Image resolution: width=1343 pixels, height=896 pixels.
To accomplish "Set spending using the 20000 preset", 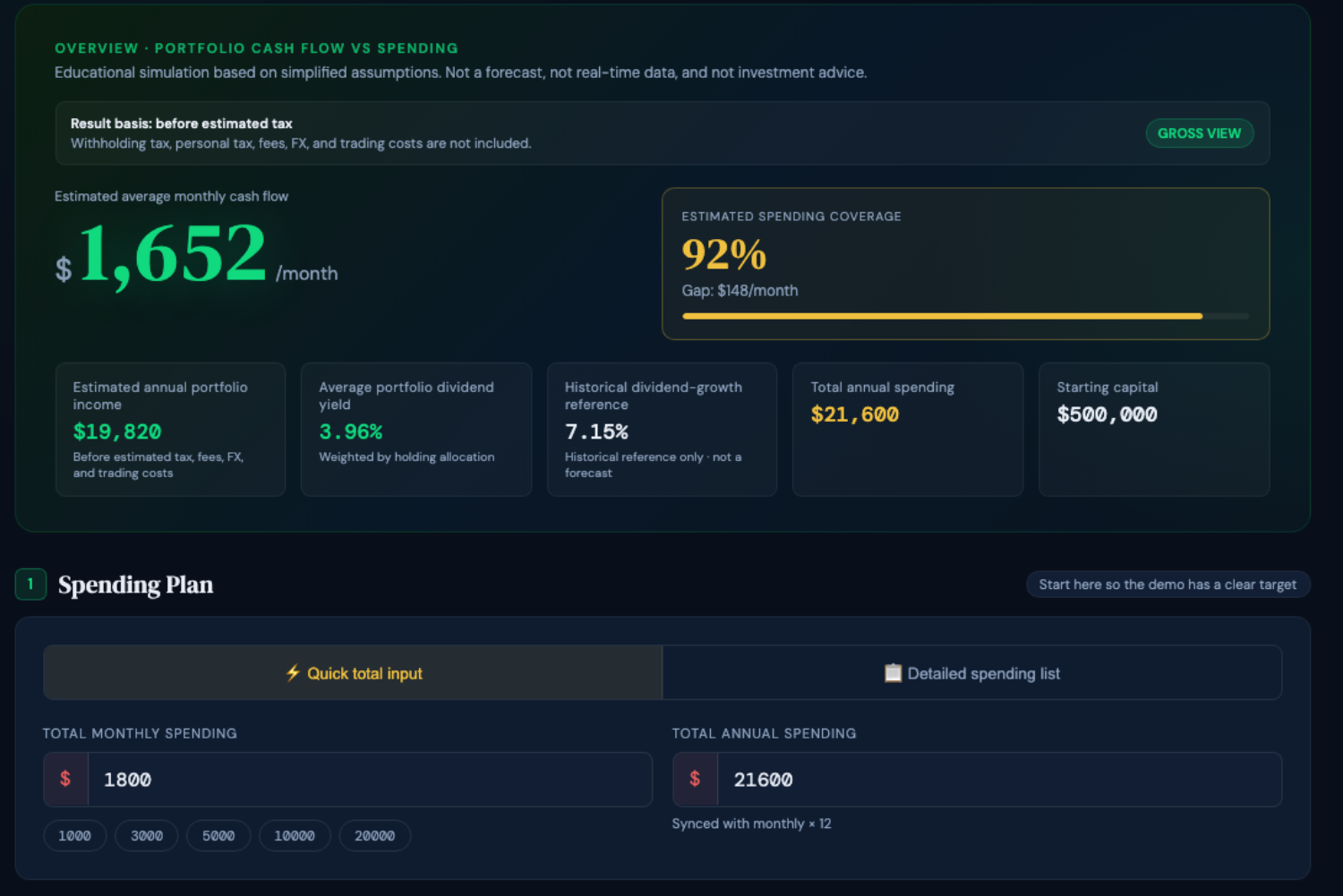I will (374, 836).
